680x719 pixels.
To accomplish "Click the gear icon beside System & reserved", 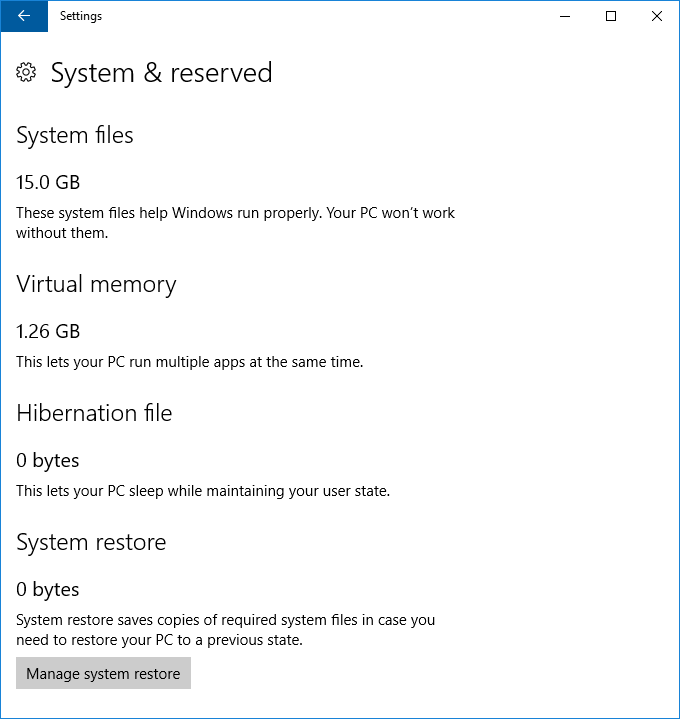I will [x=26, y=72].
